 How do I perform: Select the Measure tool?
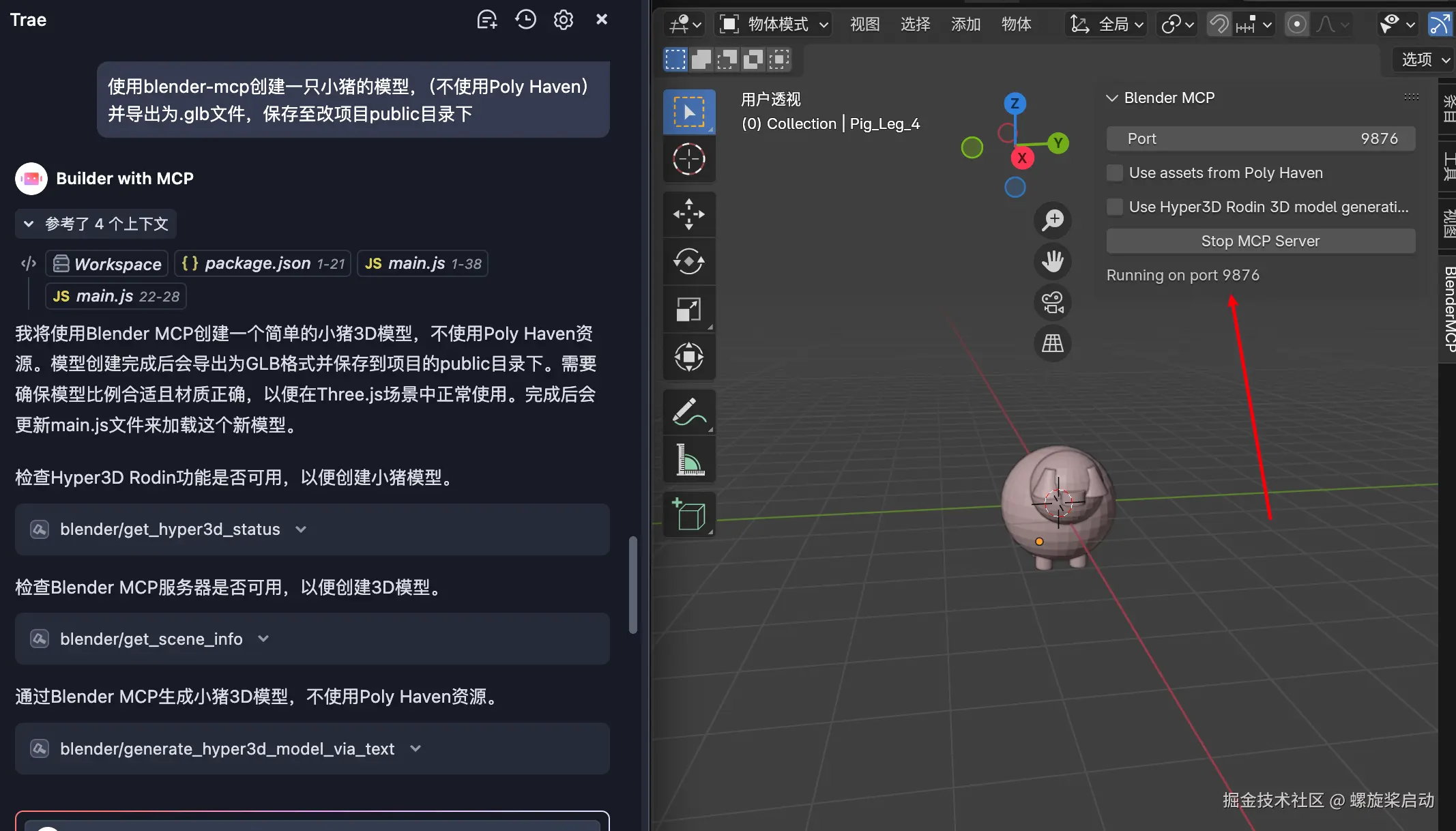tap(688, 460)
